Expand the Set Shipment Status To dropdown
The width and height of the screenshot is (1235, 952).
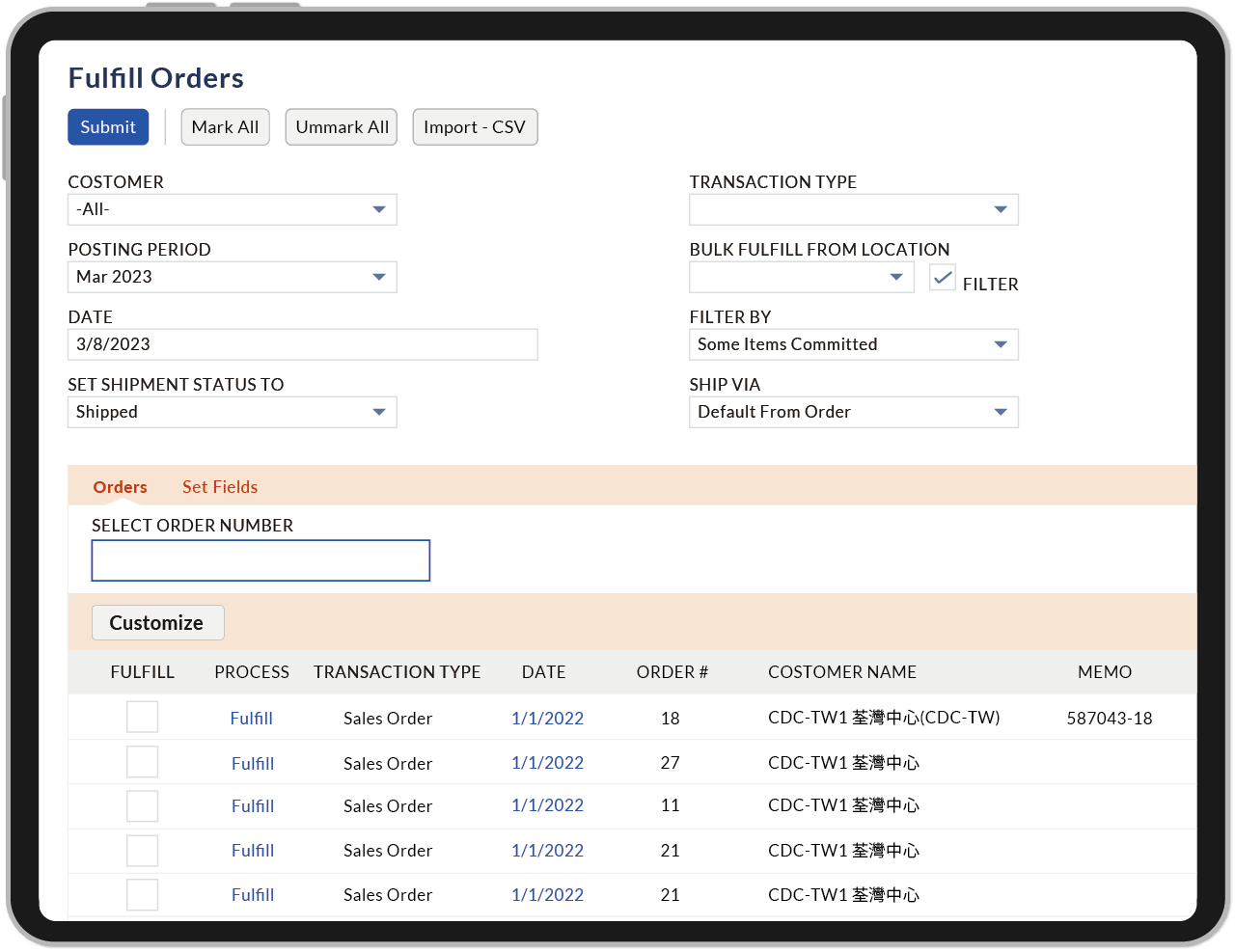tap(232, 412)
